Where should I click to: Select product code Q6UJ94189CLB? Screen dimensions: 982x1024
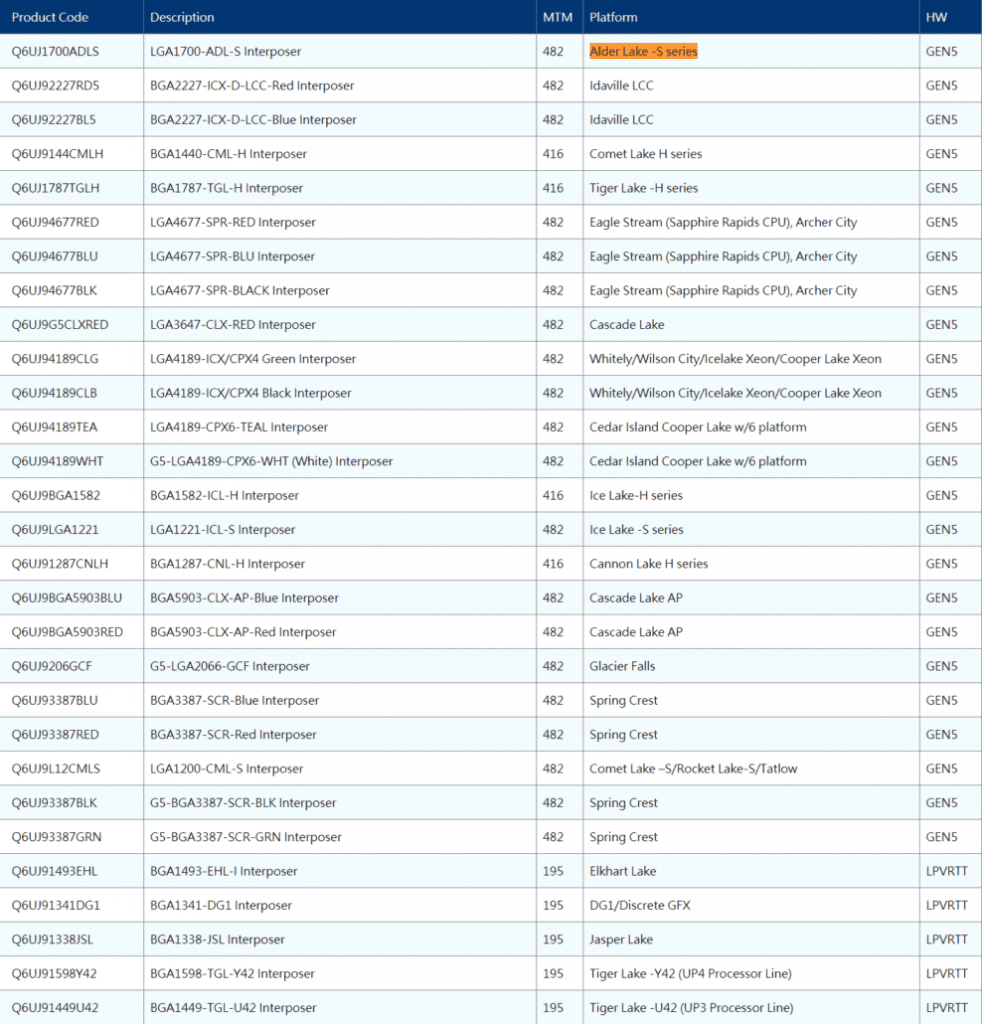[x=54, y=392]
